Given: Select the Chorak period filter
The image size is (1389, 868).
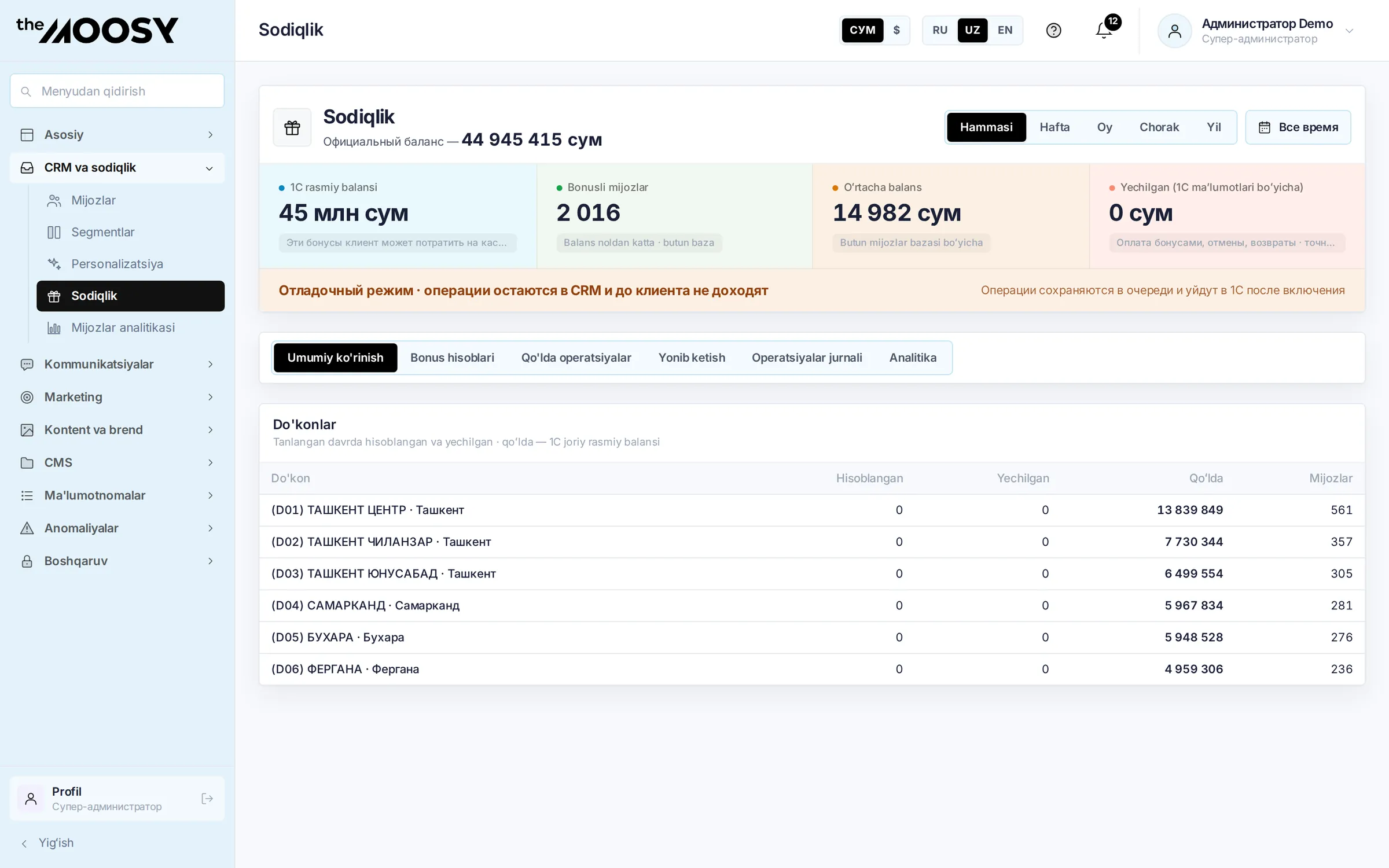Looking at the screenshot, I should (x=1159, y=127).
